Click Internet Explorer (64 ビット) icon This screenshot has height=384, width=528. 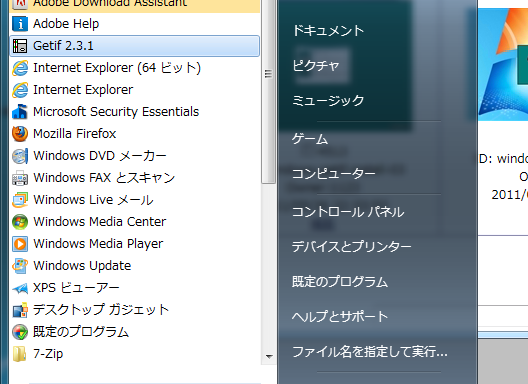(20, 68)
